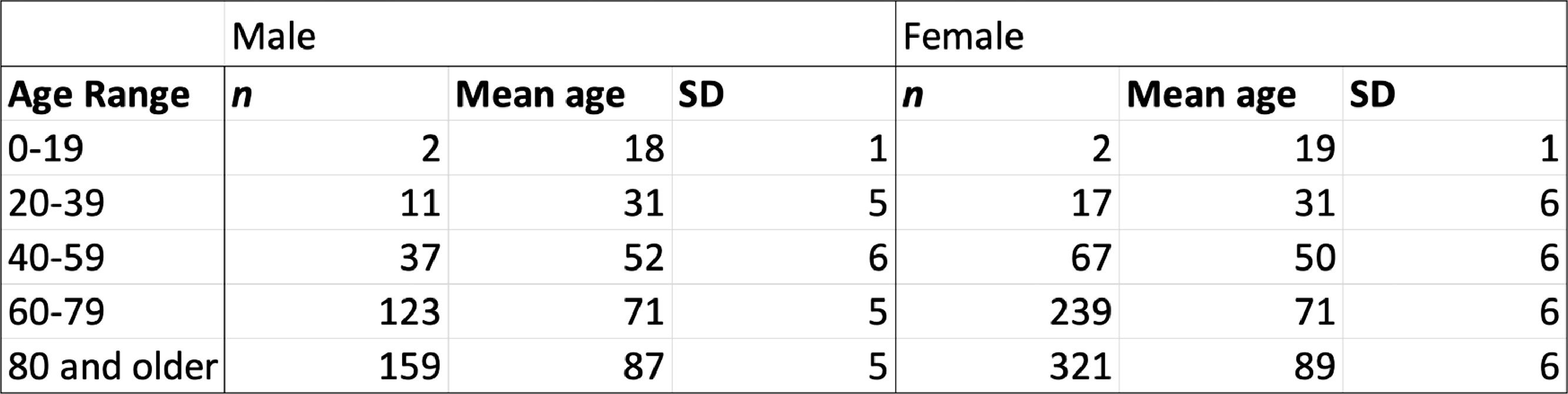The width and height of the screenshot is (1568, 394).
Task: Click the Male group header cell
Action: 274,36
